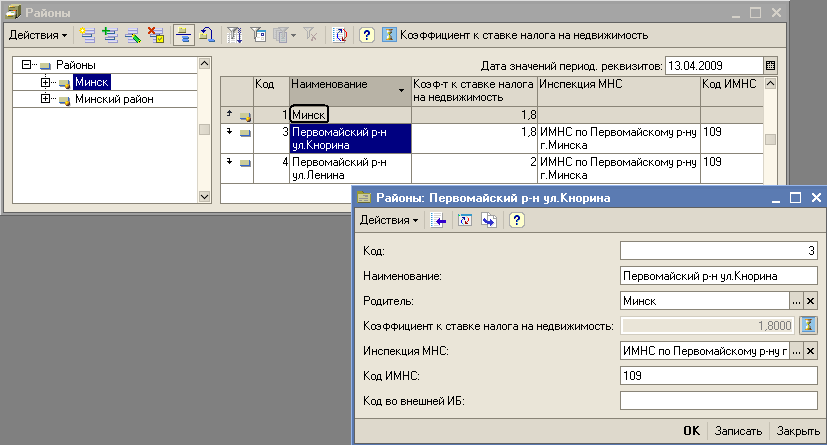The width and height of the screenshot is (827, 445).
Task: Click Код column header
Action: pos(271,91)
